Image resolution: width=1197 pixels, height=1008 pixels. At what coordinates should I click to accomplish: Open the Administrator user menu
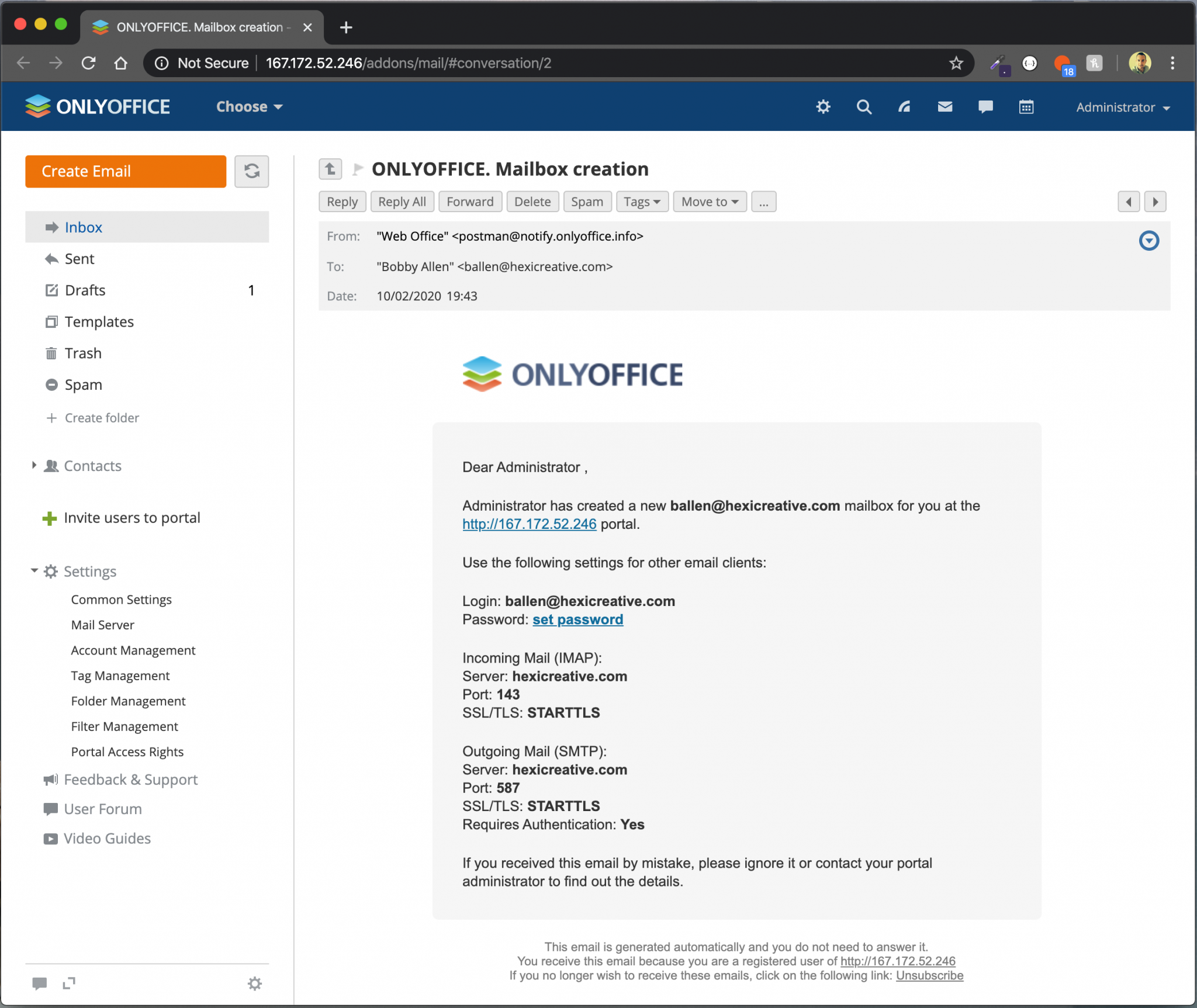(x=1123, y=108)
